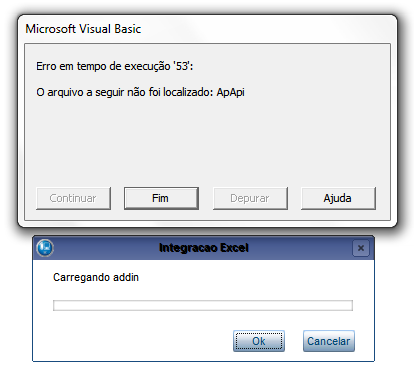Click the Integracao Excel title text
This screenshot has height=381, width=414.
204,248
